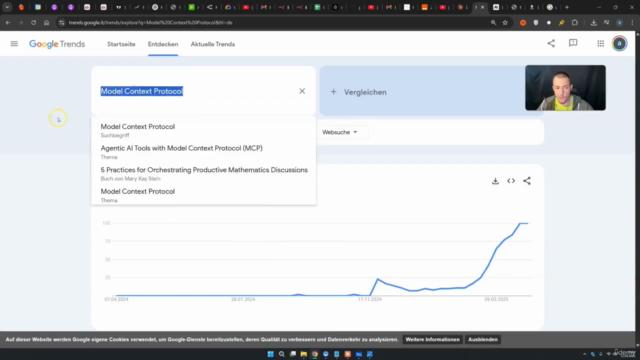Viewport: 640px width, 360px height.
Task: Close the active Google Trends tab
Action: [x=482, y=7]
